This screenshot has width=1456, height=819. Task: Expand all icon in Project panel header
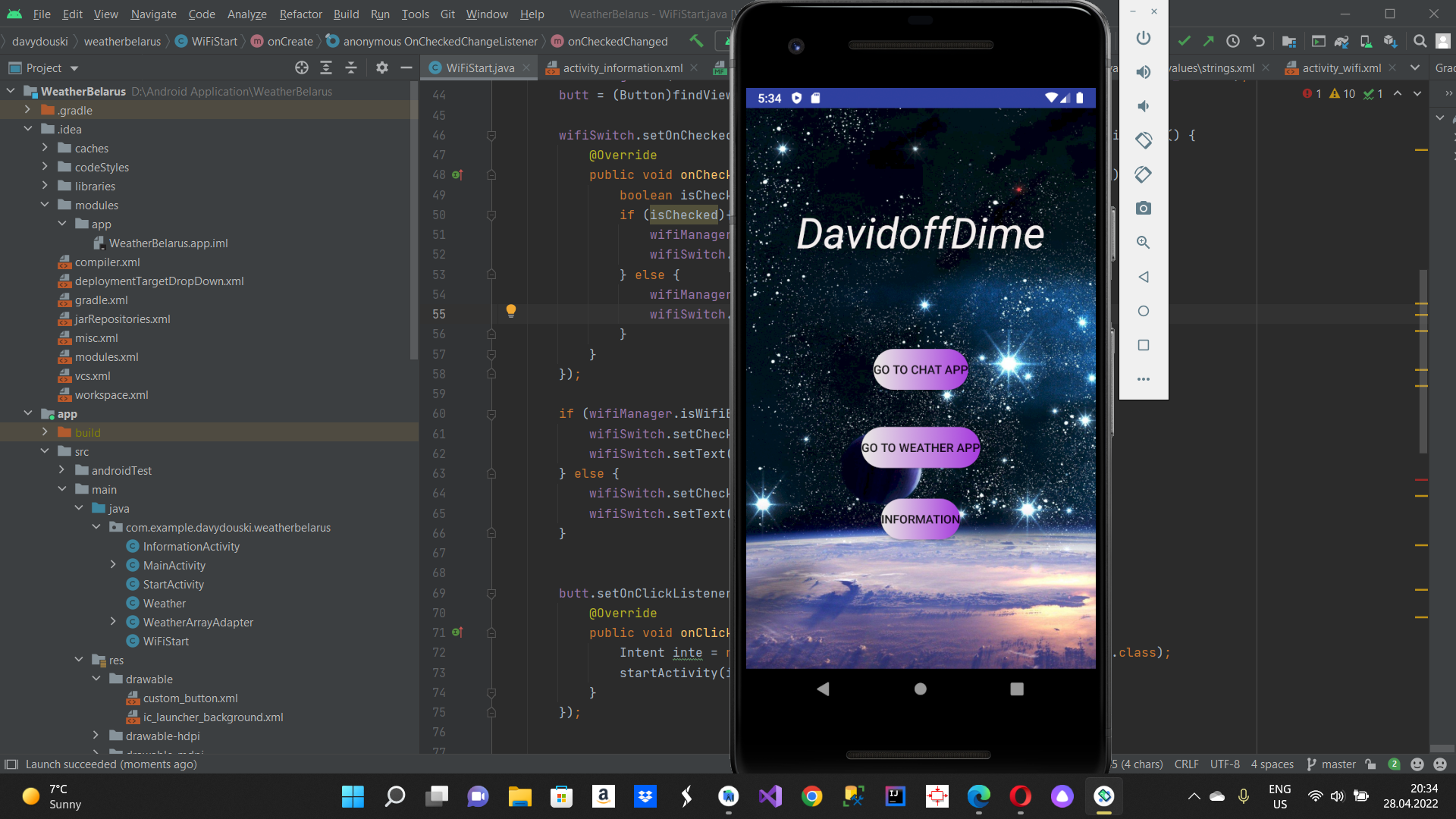click(326, 67)
